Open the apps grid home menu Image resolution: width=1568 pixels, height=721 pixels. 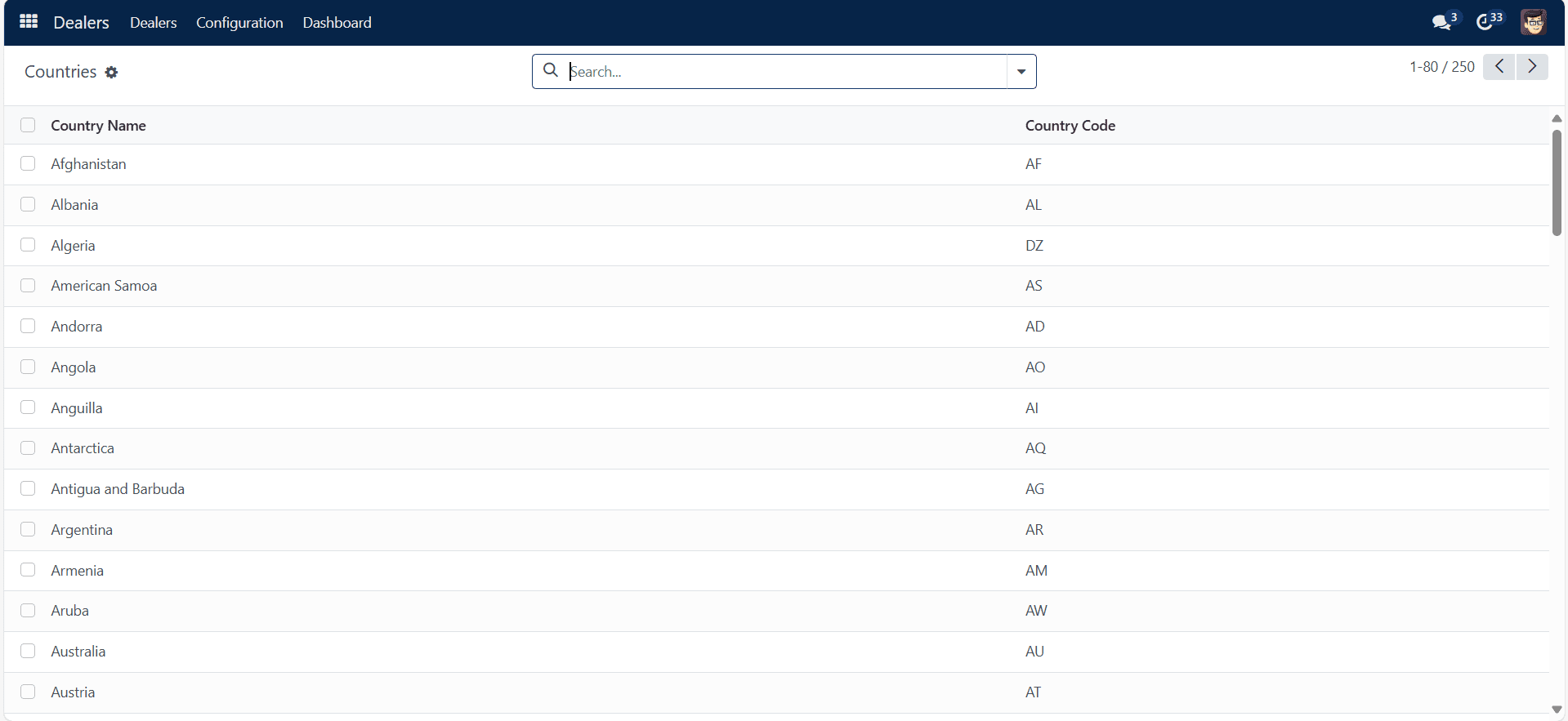coord(29,22)
